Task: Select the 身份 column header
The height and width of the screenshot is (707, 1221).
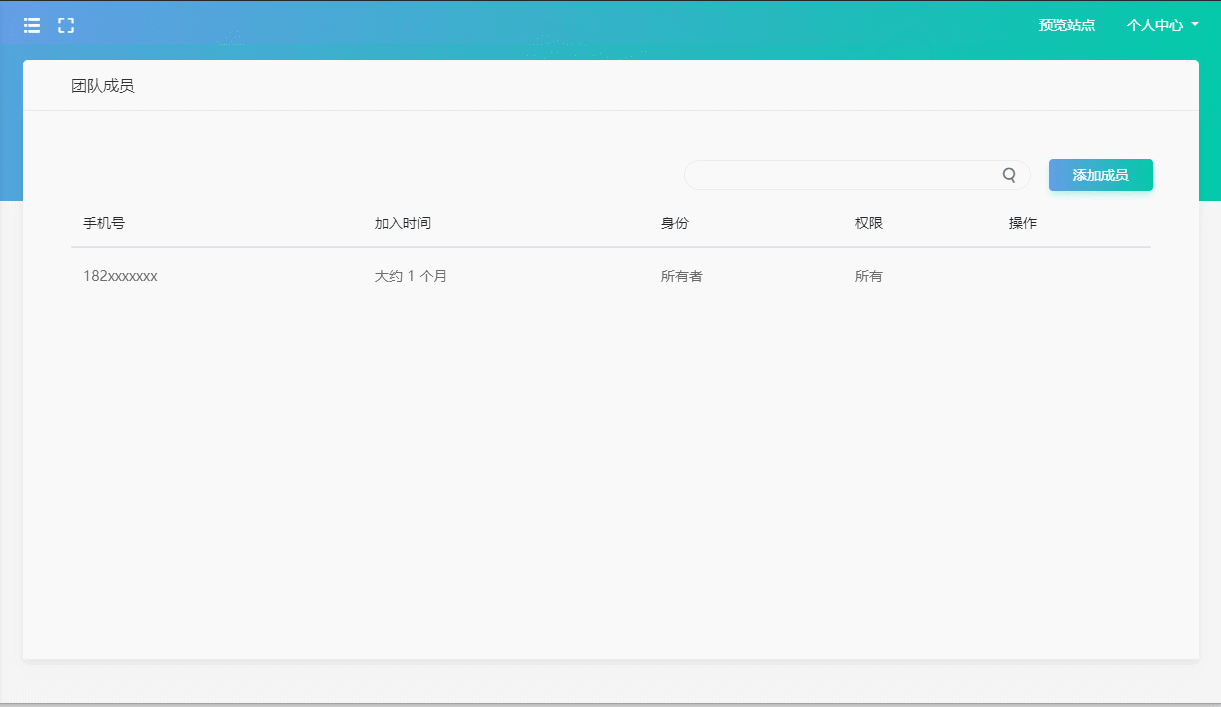Action: point(674,223)
